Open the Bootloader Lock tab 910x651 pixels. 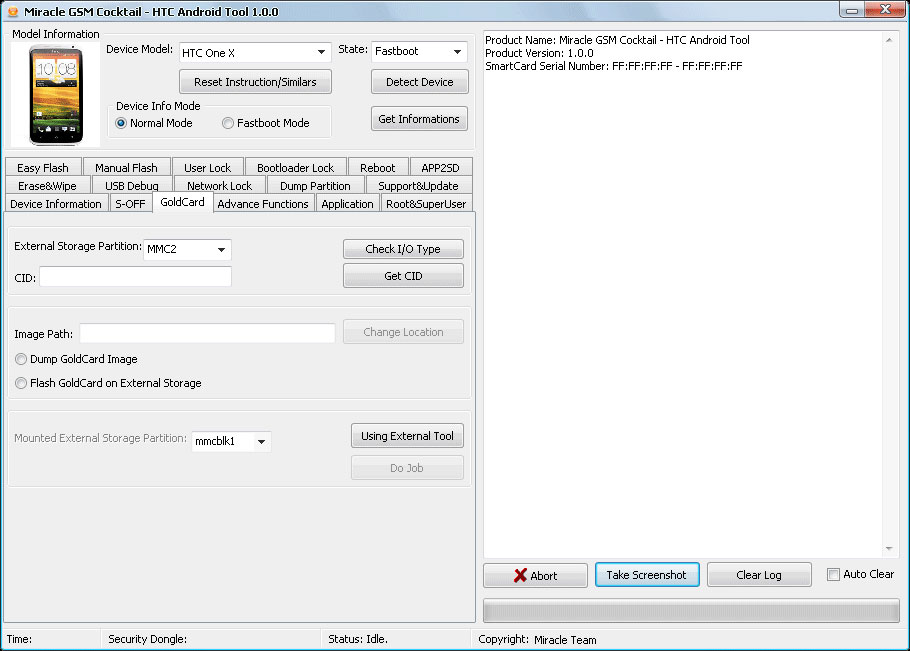tap(295, 168)
